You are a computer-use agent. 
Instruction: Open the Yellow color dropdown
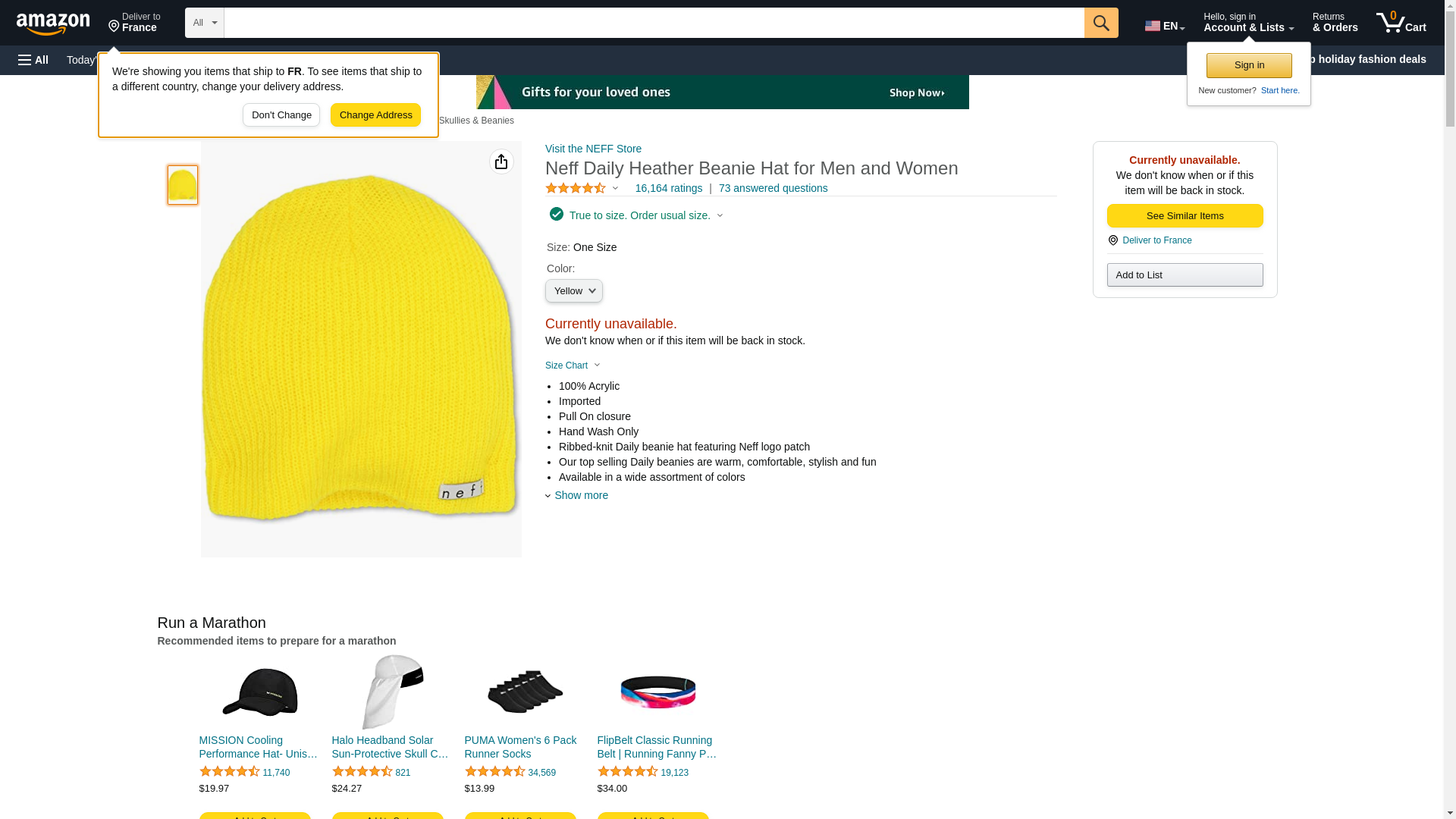tap(573, 291)
